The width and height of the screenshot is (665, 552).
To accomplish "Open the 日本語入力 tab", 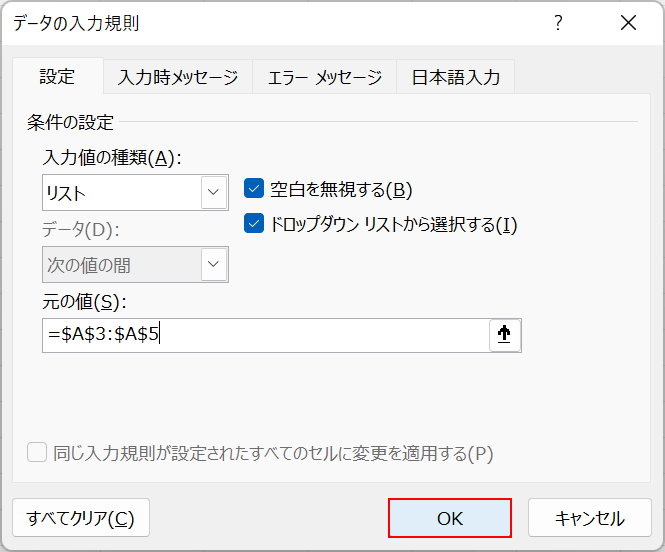I will coord(456,77).
